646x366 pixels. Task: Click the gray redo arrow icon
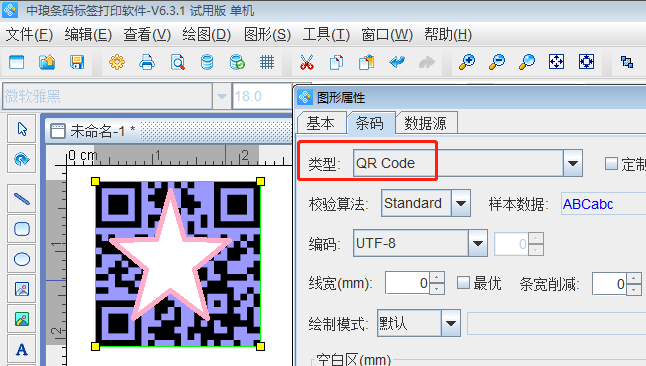pyautogui.click(x=427, y=63)
